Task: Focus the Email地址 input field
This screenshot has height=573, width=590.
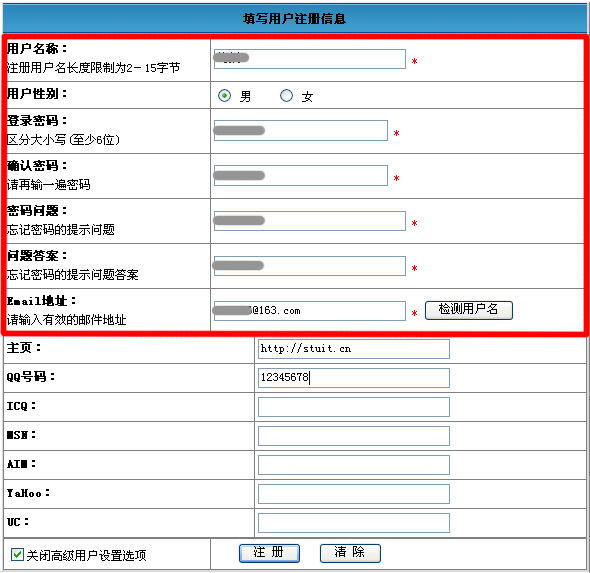Action: point(310,310)
